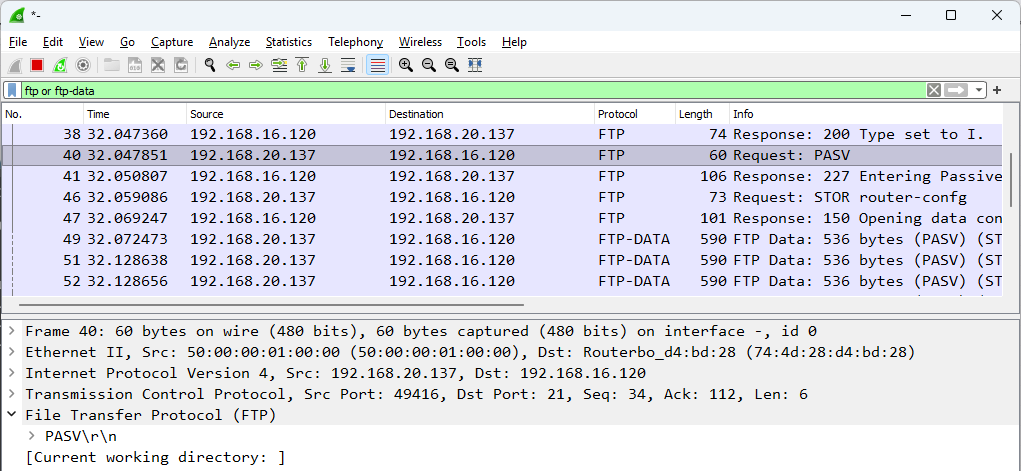1021x471 pixels.
Task: Jump to the first packet
Action: pyautogui.click(x=302, y=65)
